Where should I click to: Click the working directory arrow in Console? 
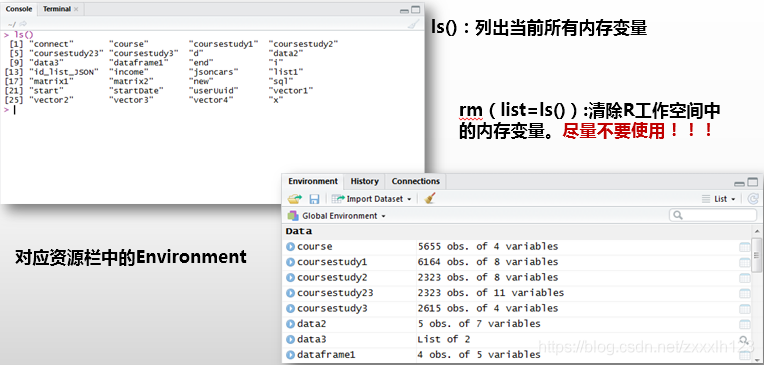[23, 24]
